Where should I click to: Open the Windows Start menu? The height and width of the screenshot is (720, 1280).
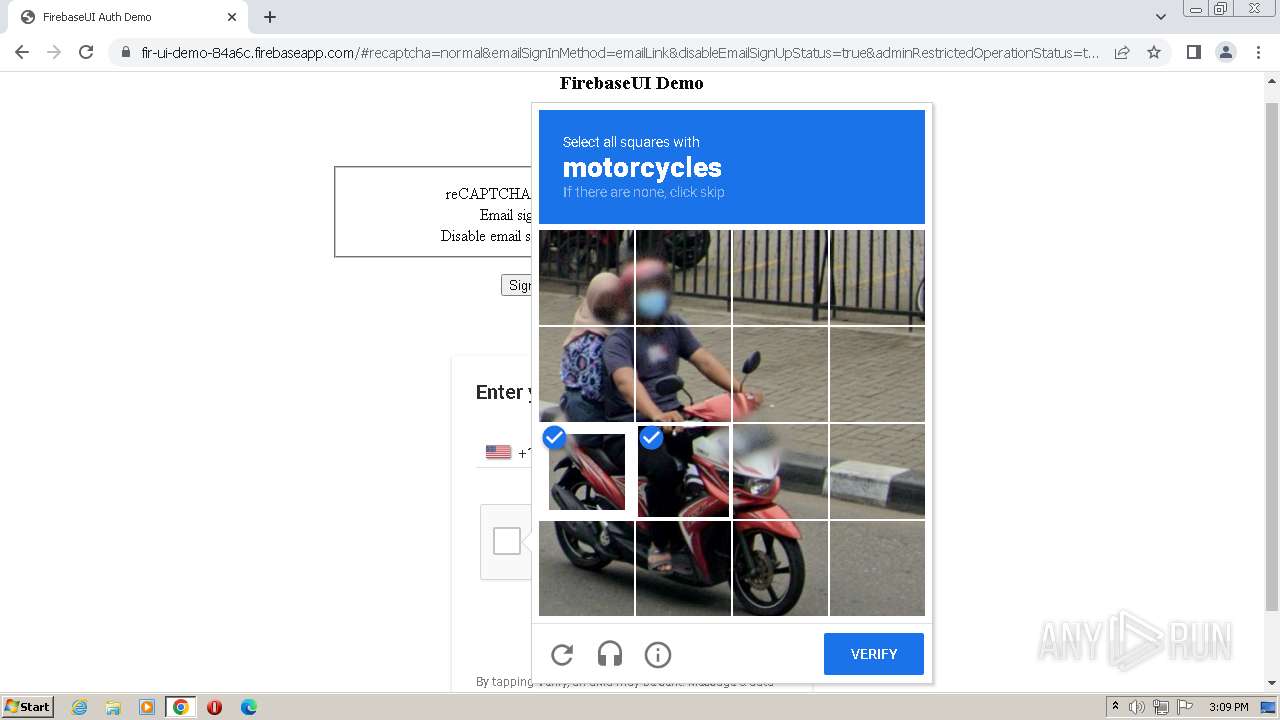[28, 706]
